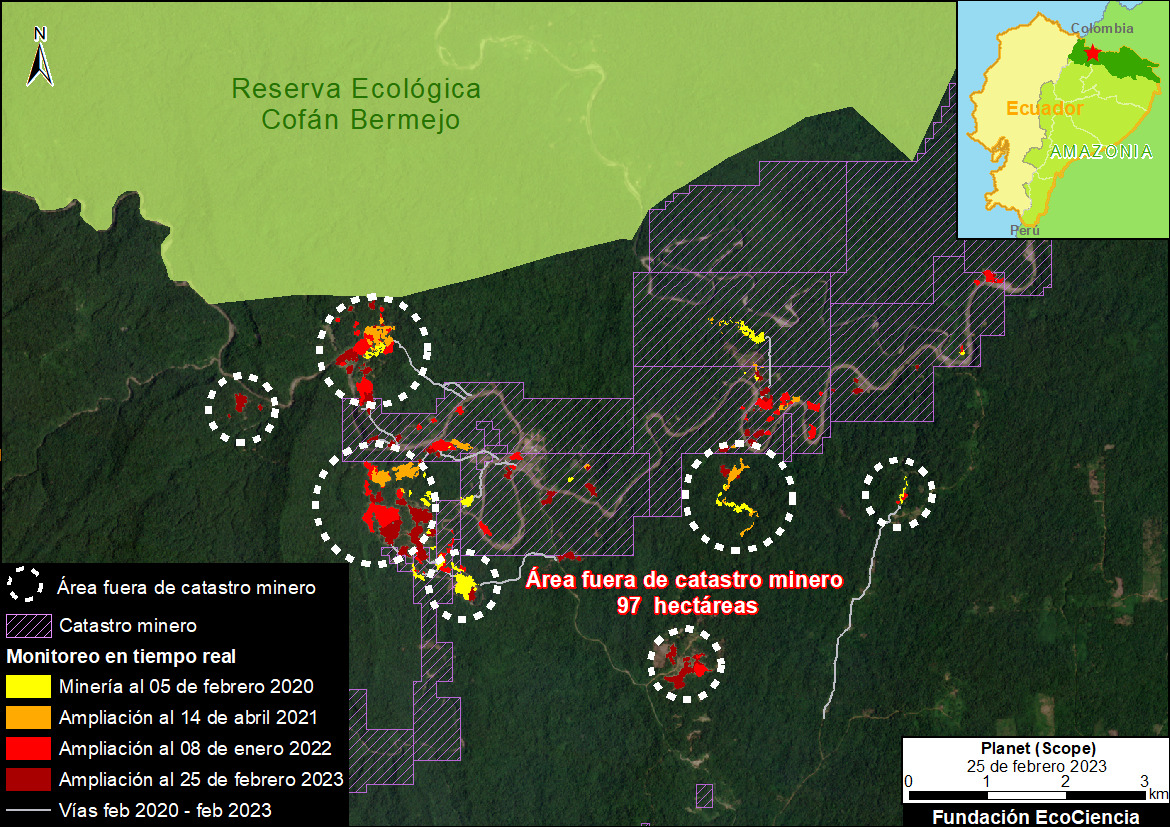
Task: Click 'Ampliación al 08 de enero 2022' text
Action: pyautogui.click(x=195, y=749)
